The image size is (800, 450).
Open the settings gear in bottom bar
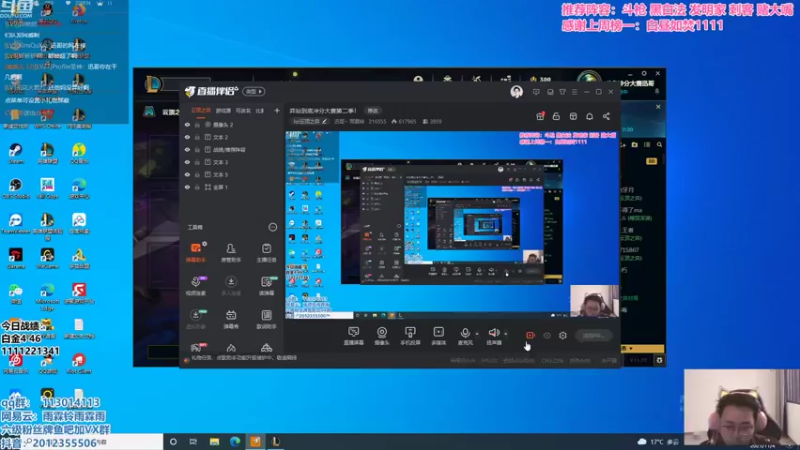pyautogui.click(x=563, y=335)
